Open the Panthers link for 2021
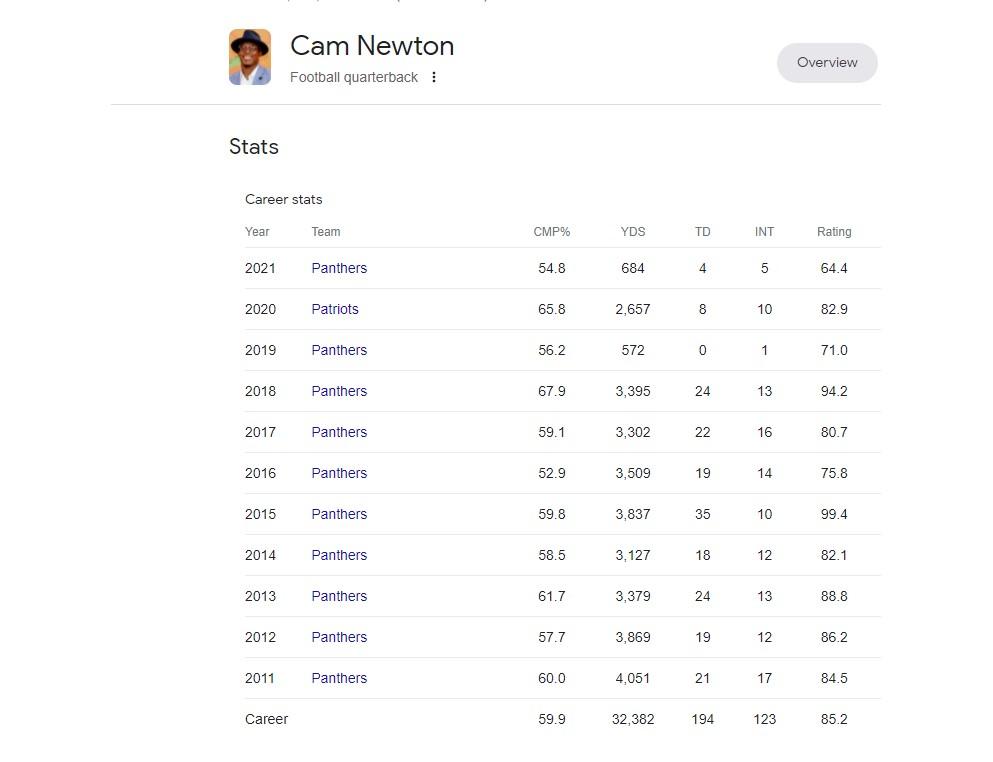993x762 pixels. click(x=339, y=268)
